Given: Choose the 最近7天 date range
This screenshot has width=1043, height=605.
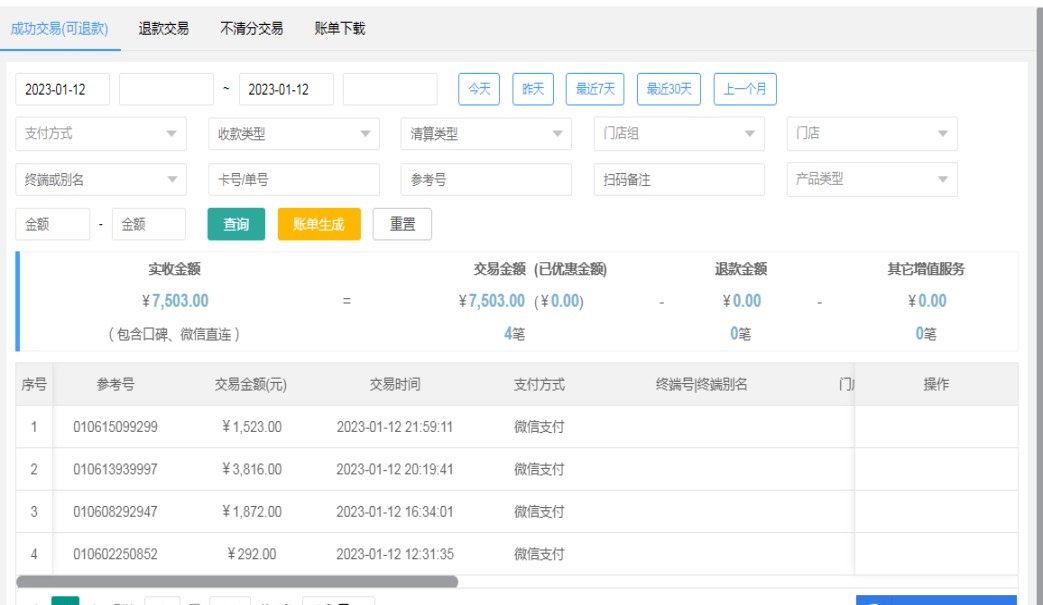Looking at the screenshot, I should coord(595,89).
